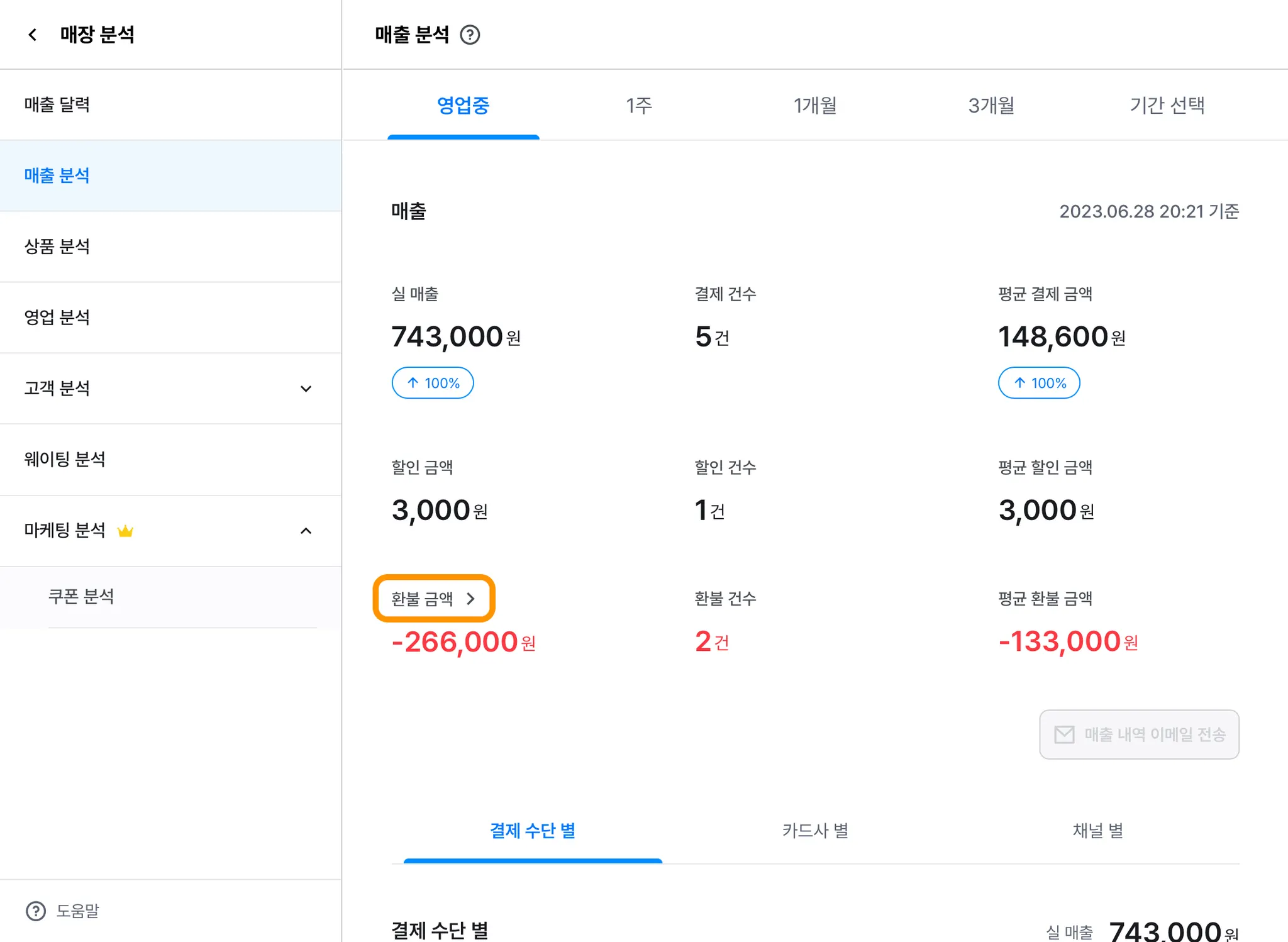Expand the 고객 분석 menu chevron
1288x942 pixels.
tap(306, 389)
